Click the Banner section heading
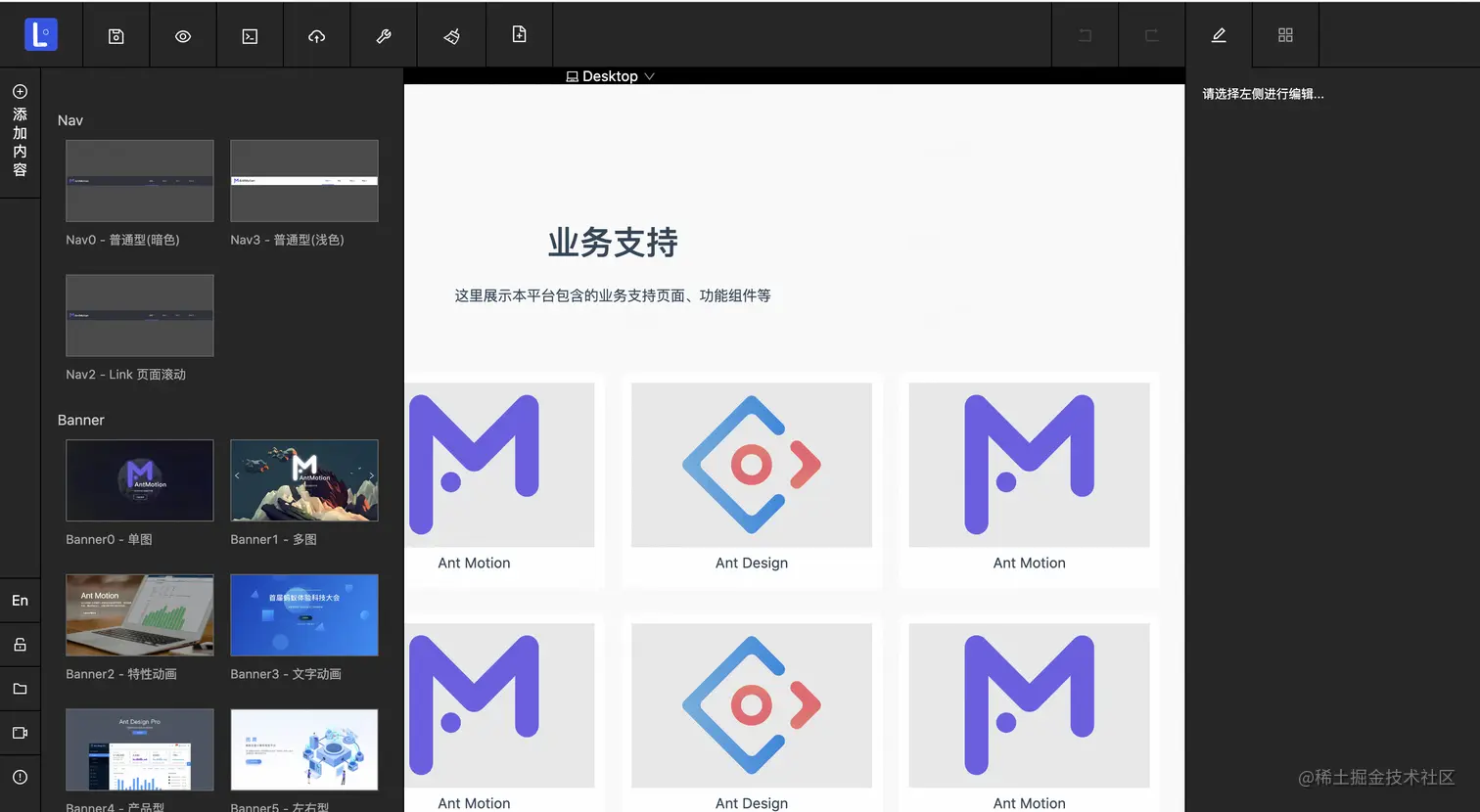The image size is (1480, 812). (81, 420)
